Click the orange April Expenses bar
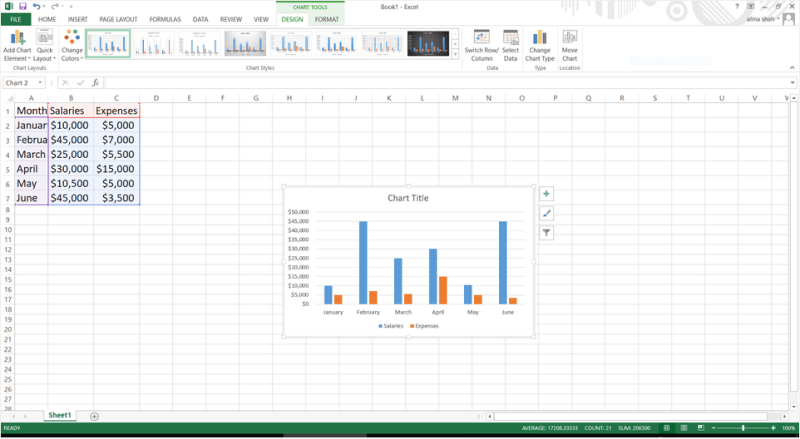Viewport: 800px width, 439px height. tap(443, 290)
